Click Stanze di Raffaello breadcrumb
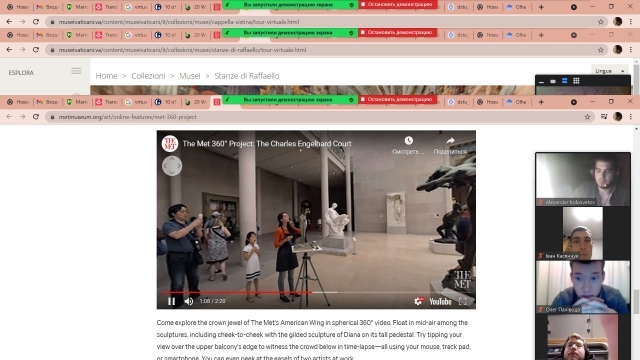 [247, 76]
